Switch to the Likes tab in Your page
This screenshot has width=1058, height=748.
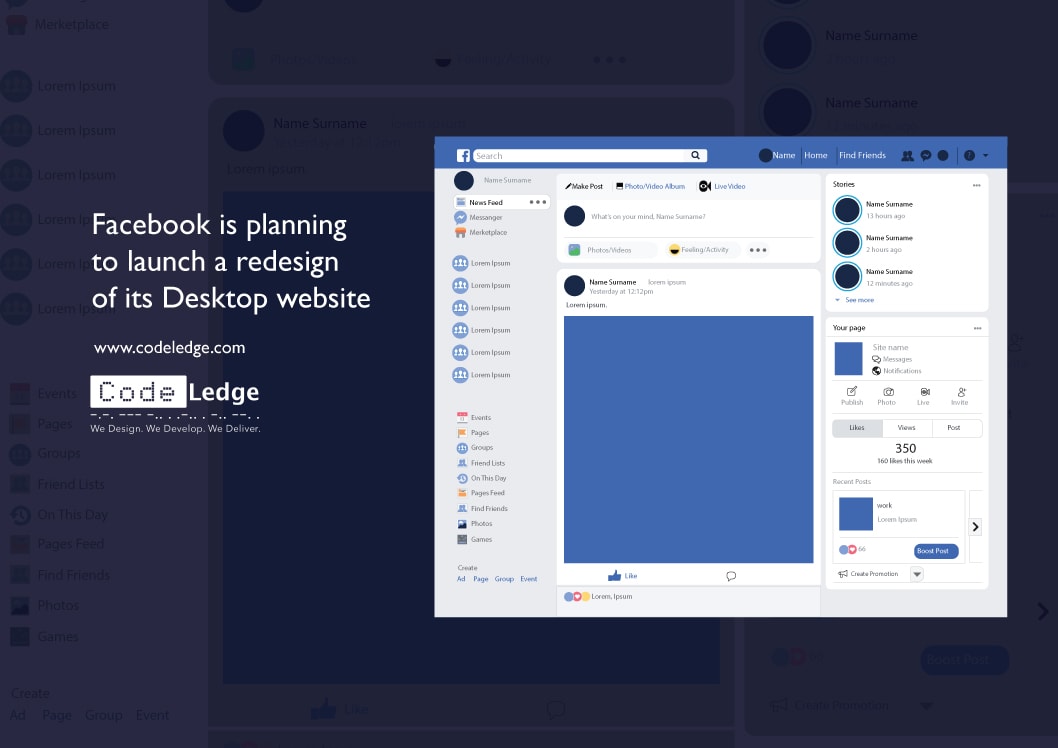click(x=858, y=428)
